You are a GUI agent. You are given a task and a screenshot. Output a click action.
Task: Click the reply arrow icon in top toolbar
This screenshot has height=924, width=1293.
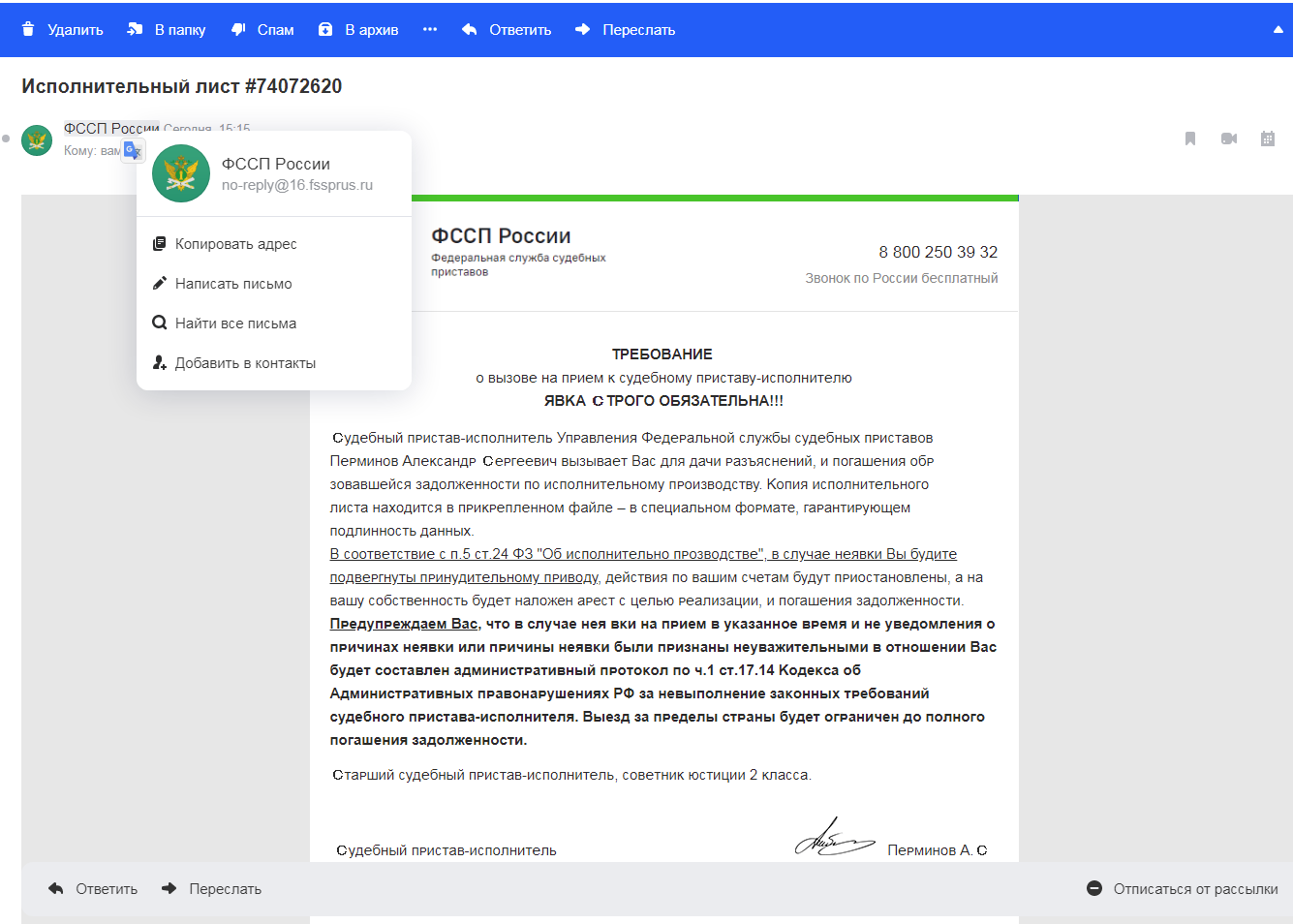(x=470, y=29)
